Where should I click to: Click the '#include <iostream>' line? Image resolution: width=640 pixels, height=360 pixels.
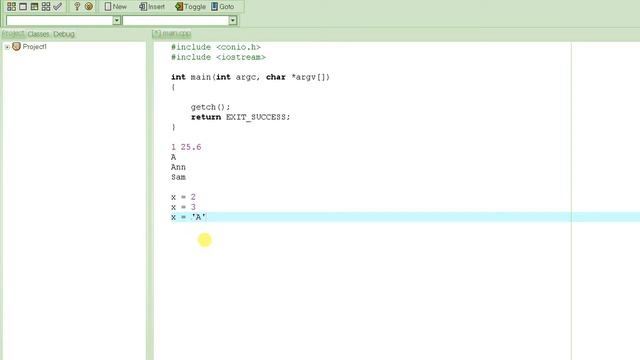(x=218, y=57)
